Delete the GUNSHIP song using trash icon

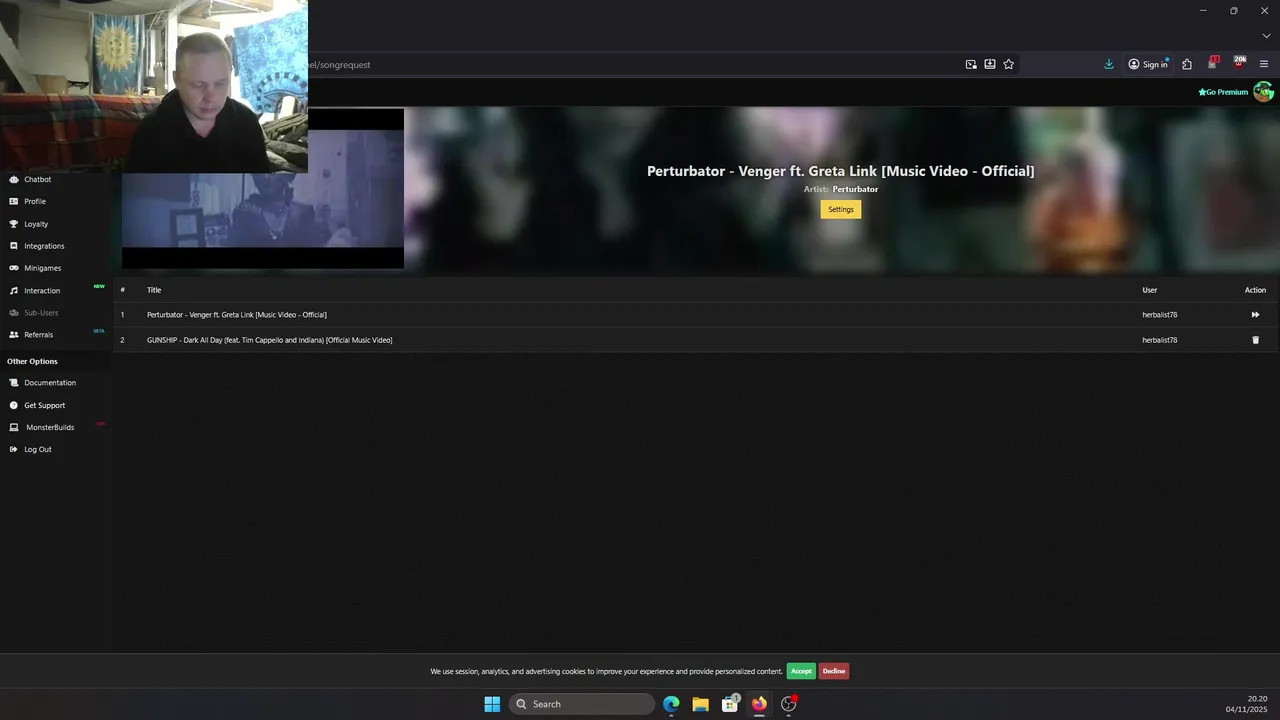click(1256, 340)
